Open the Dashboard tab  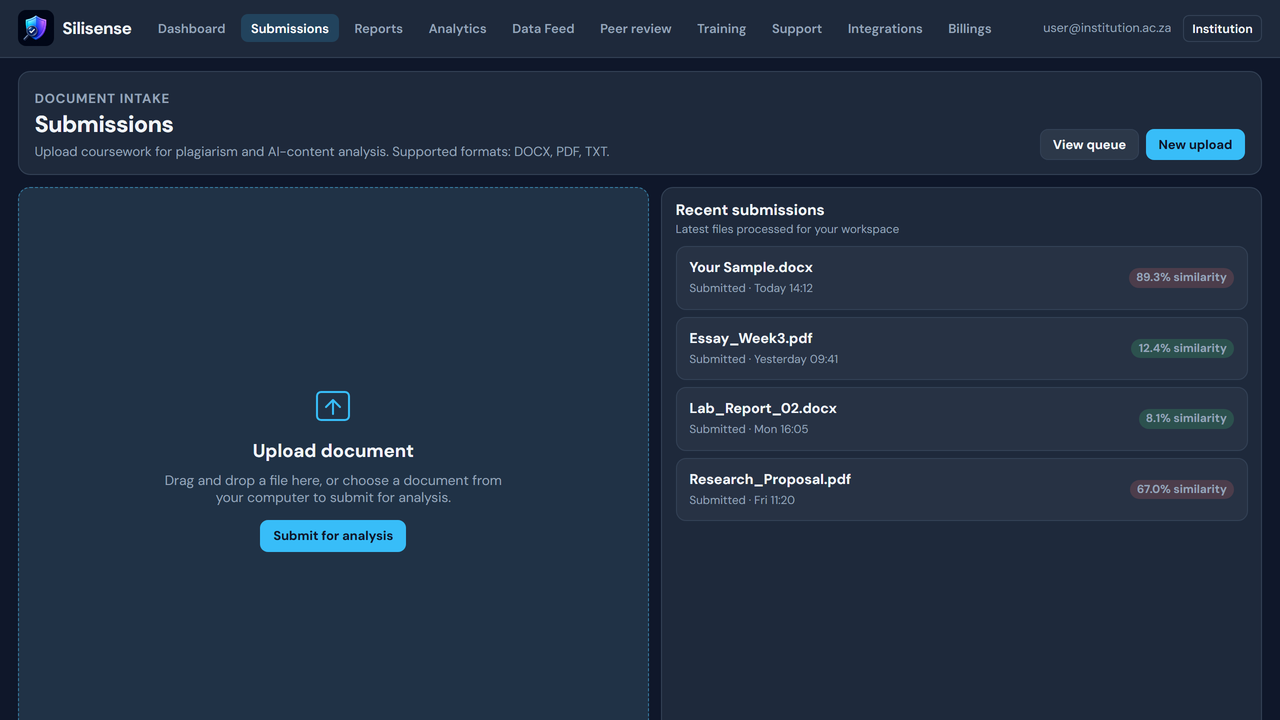pos(191,28)
